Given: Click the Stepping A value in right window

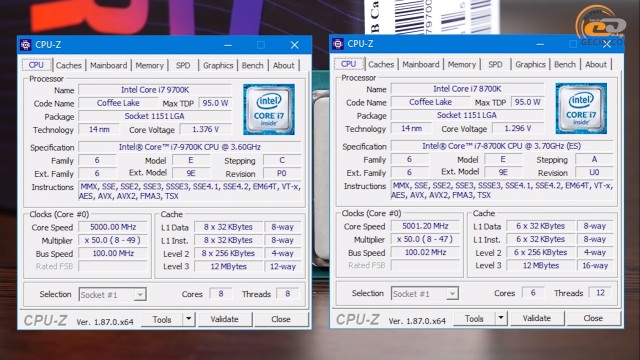Looking at the screenshot, I should coord(594,160).
